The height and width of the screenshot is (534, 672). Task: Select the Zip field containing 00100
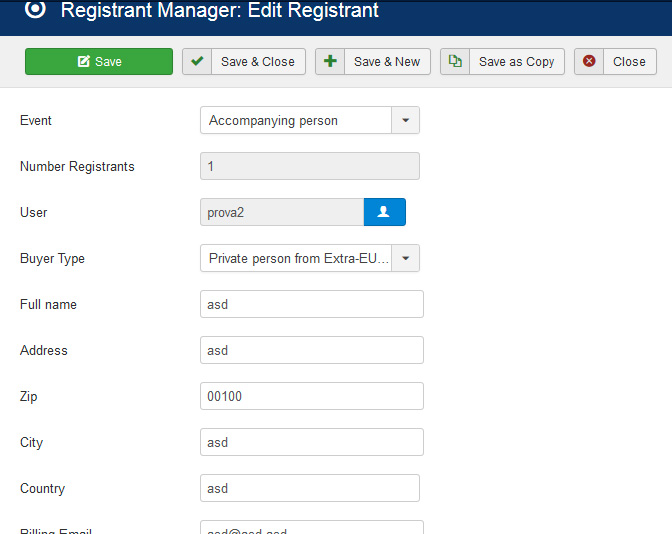click(x=311, y=396)
